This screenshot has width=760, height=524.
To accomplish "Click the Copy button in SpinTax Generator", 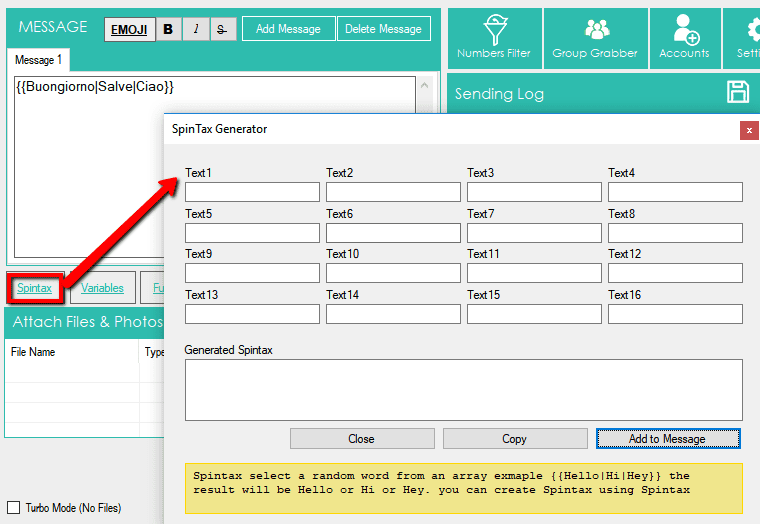I will point(515,439).
